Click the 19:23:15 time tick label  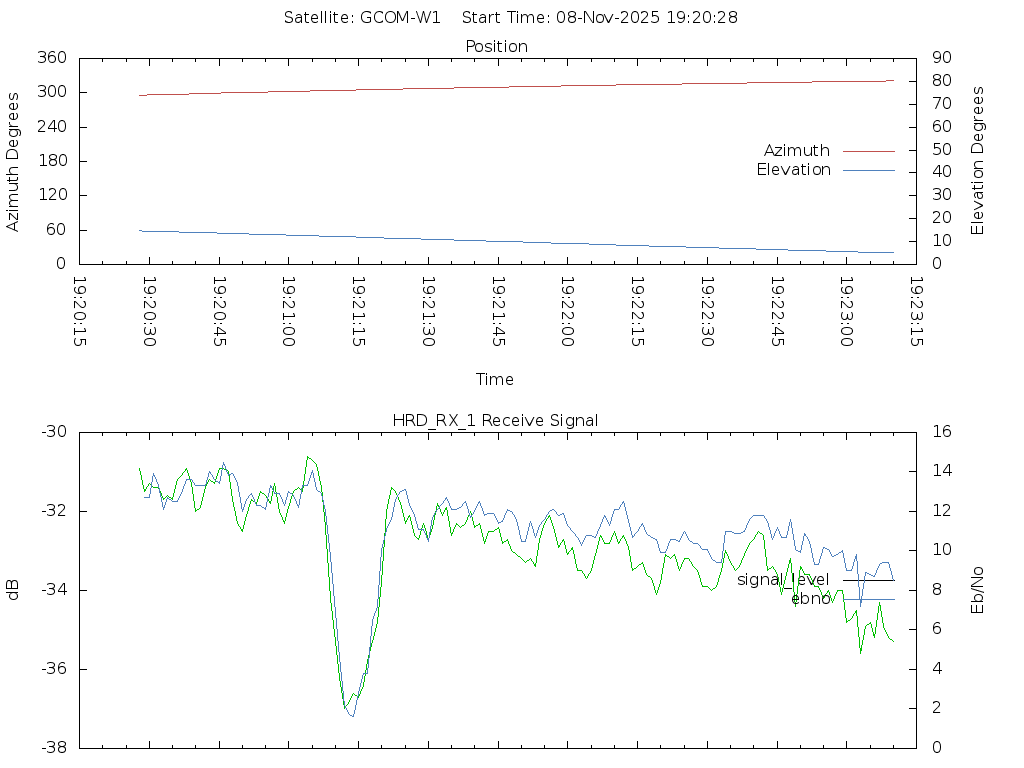point(915,312)
